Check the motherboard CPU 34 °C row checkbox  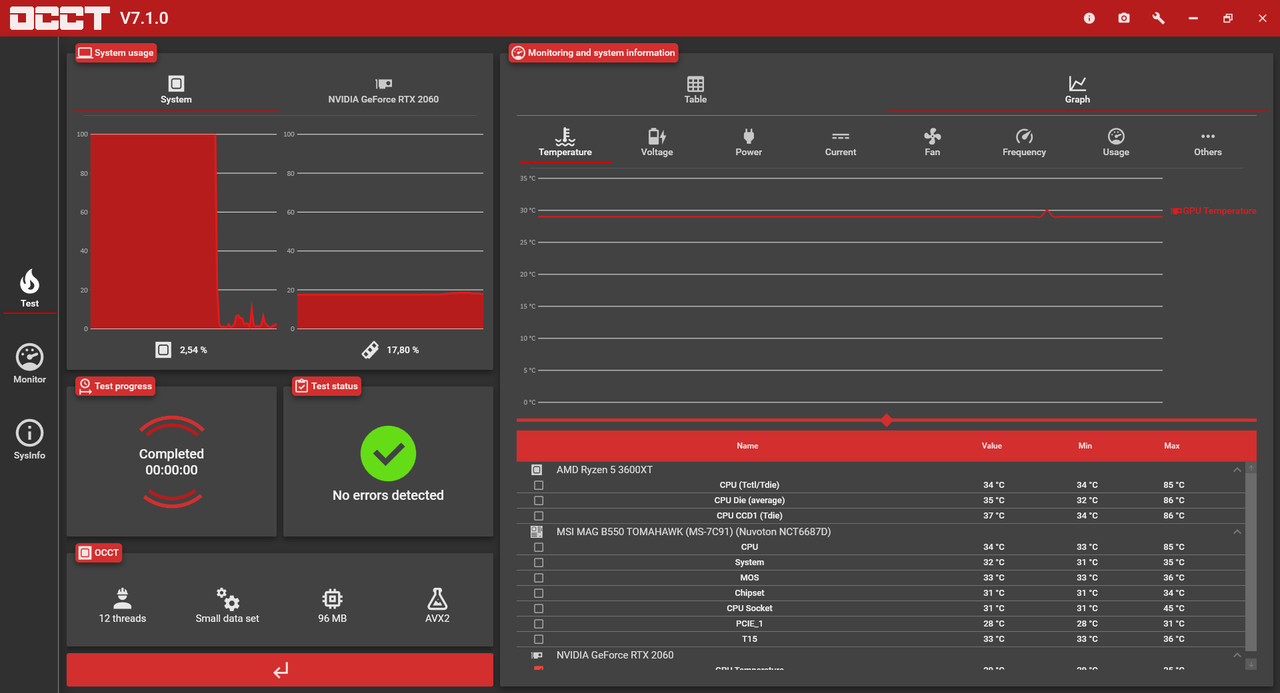tap(539, 547)
